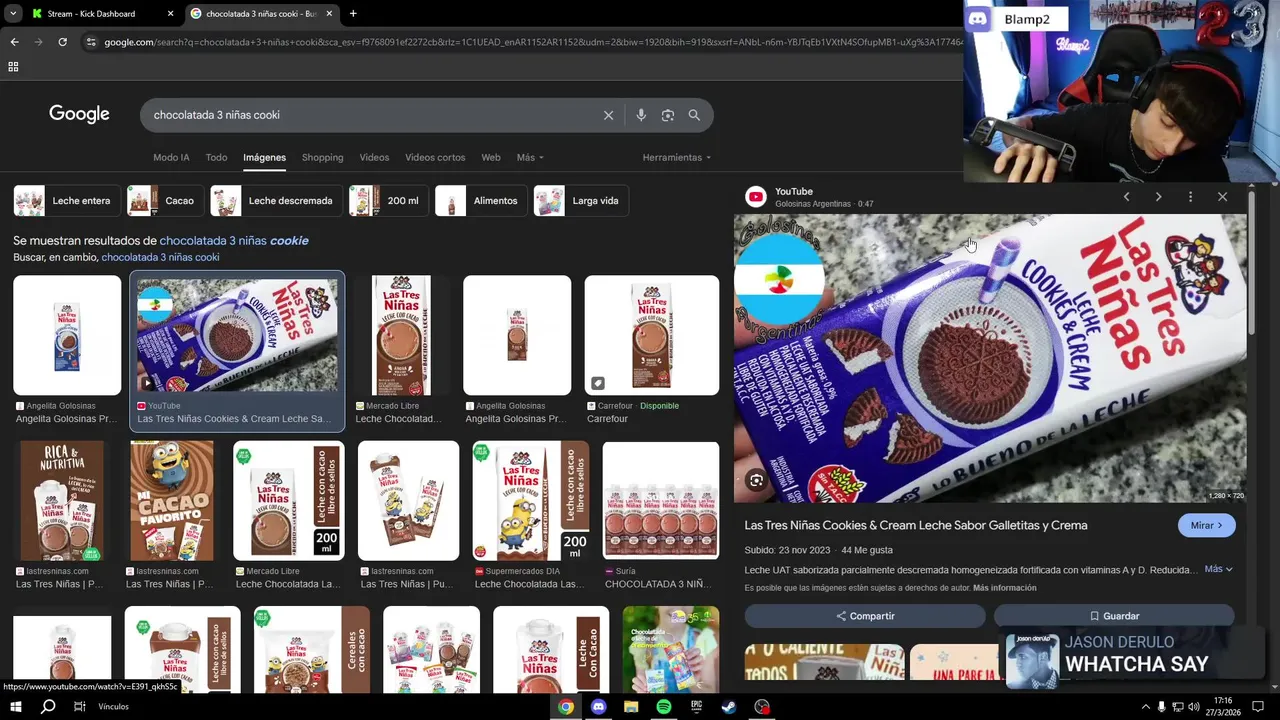Show hidden system tray icons
Viewport: 1280px width, 720px height.
pos(1145,706)
